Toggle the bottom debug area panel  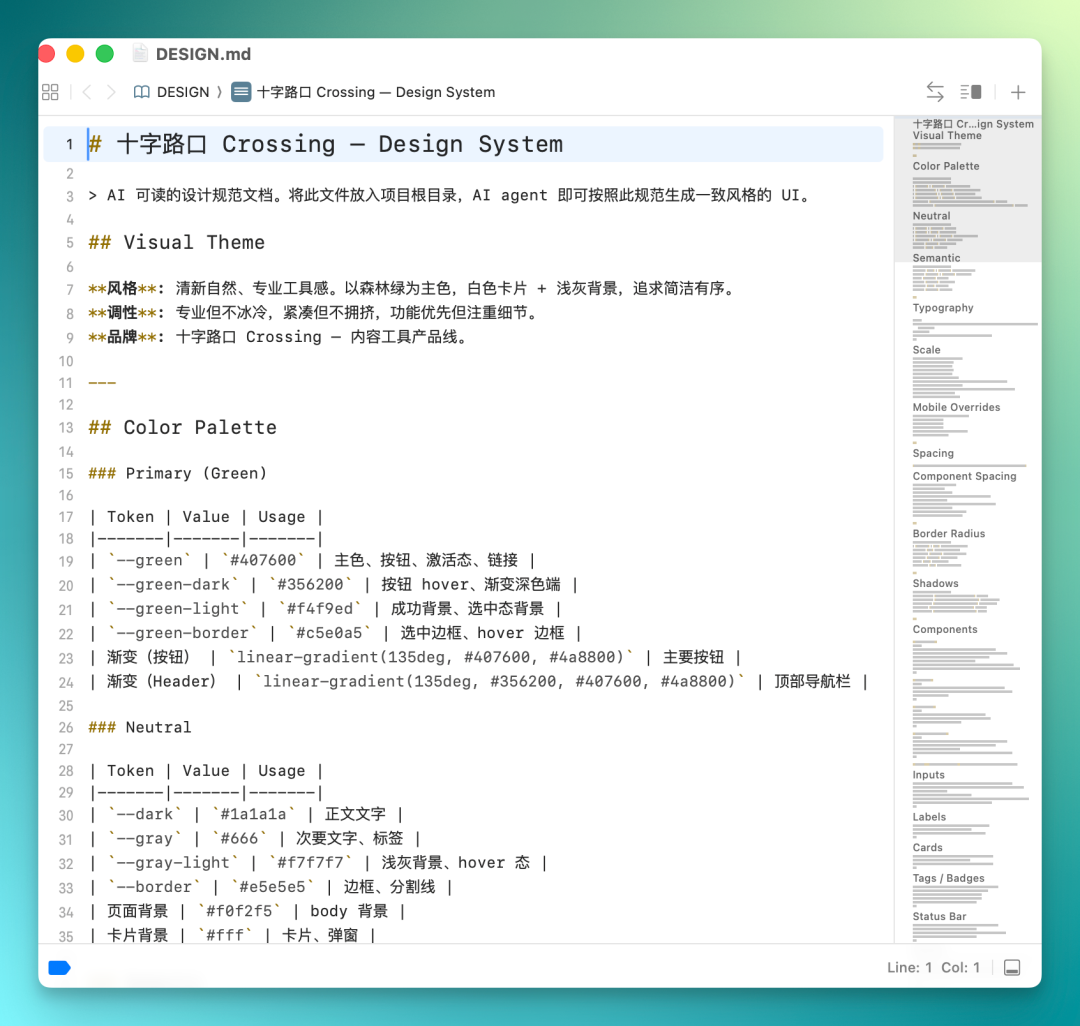pos(1012,967)
